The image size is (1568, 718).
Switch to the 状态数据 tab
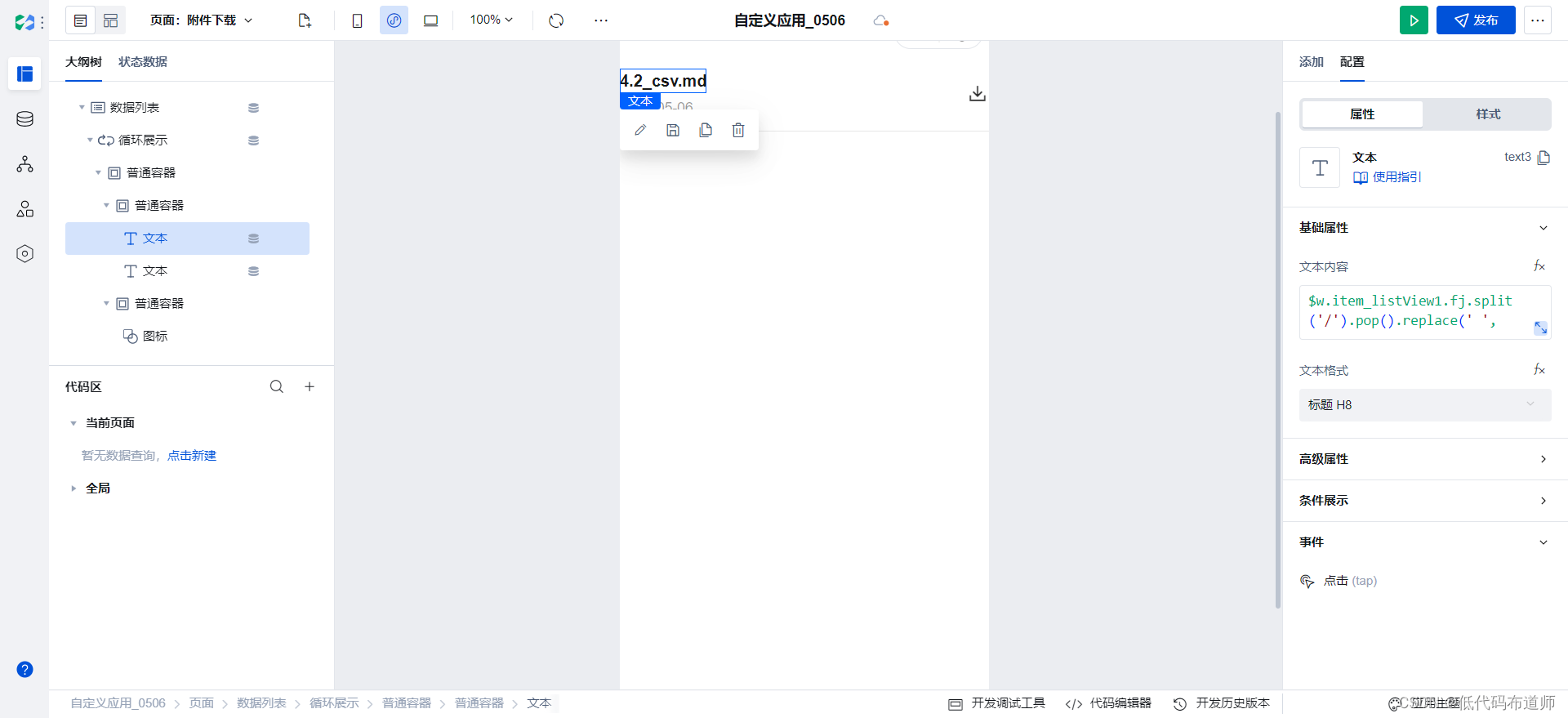pyautogui.click(x=143, y=62)
